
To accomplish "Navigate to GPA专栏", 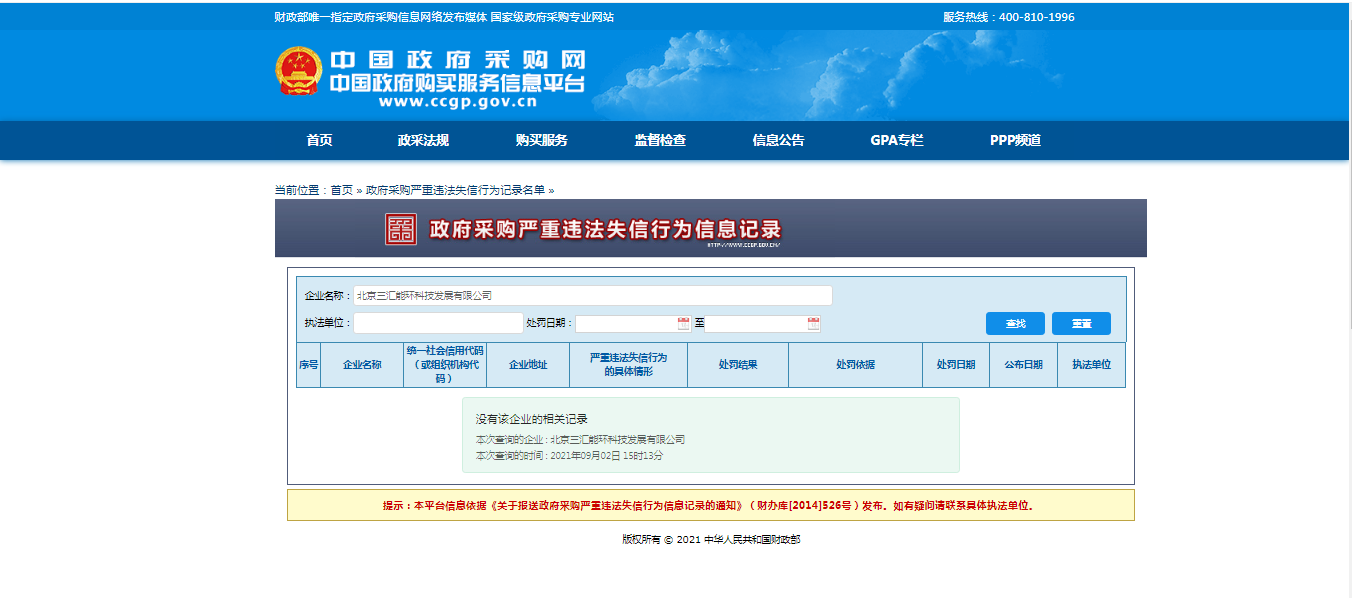I will click(x=896, y=140).
